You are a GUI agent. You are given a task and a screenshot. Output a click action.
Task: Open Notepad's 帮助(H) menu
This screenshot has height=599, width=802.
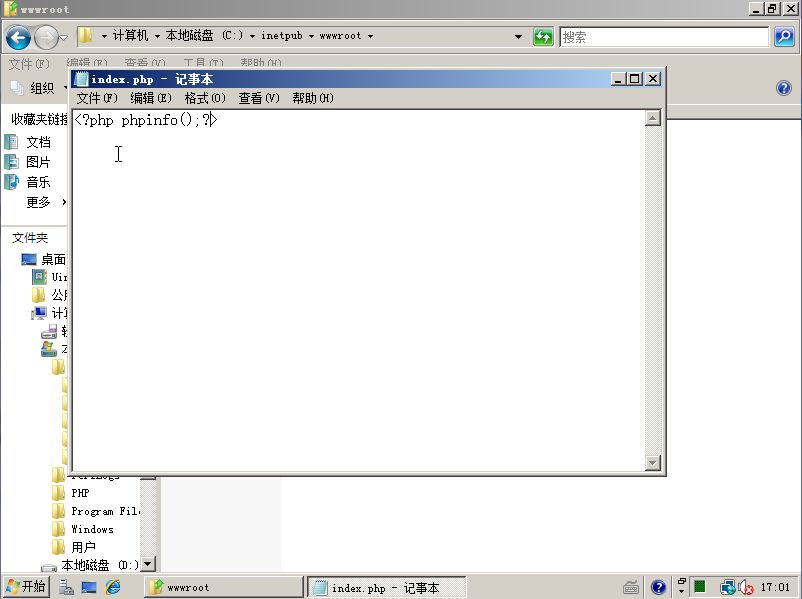(313, 98)
